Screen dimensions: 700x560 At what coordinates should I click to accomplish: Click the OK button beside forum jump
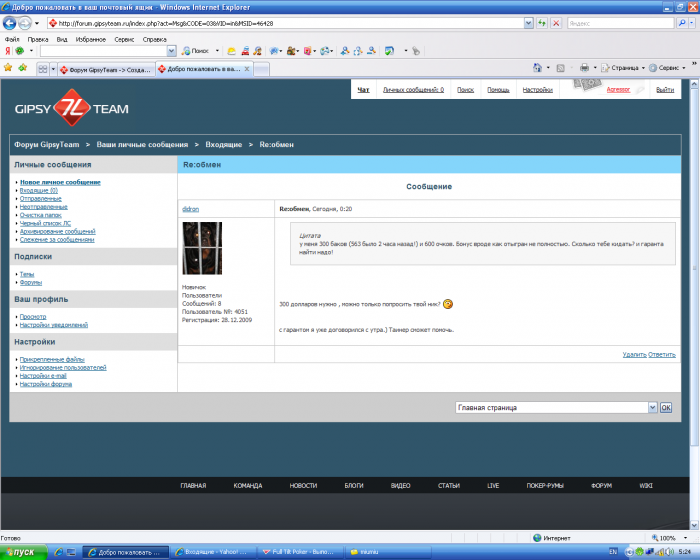pos(666,407)
